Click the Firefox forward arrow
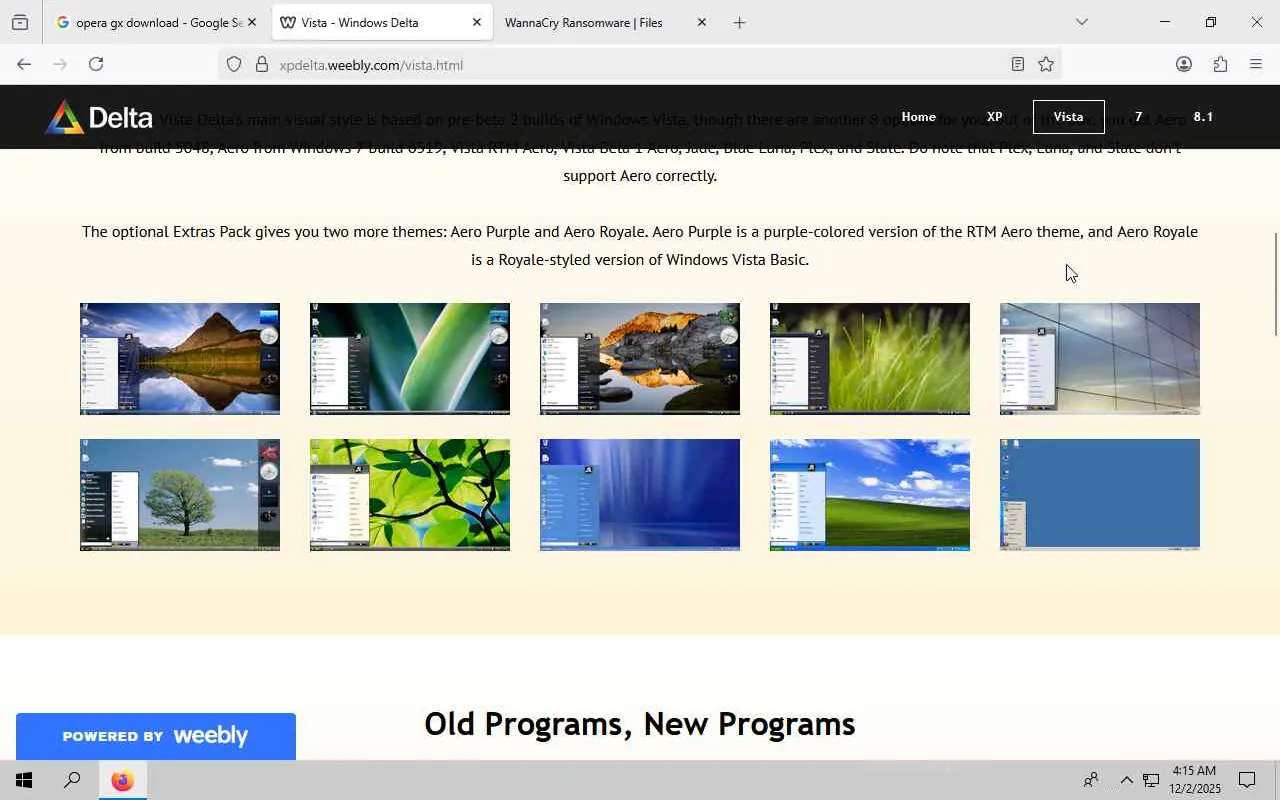The image size is (1280, 800). (x=60, y=64)
